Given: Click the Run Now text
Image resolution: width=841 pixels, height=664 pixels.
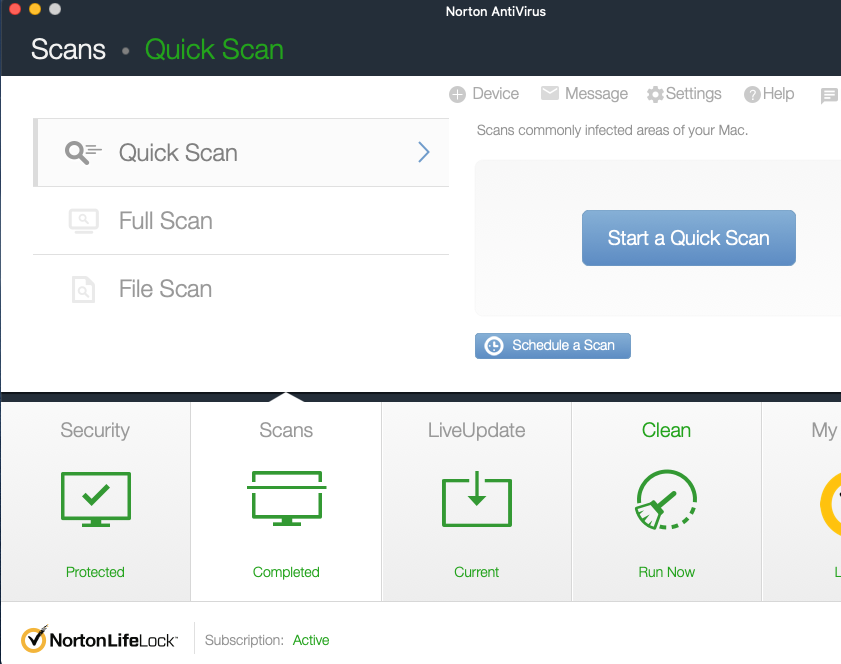Looking at the screenshot, I should coord(666,572).
